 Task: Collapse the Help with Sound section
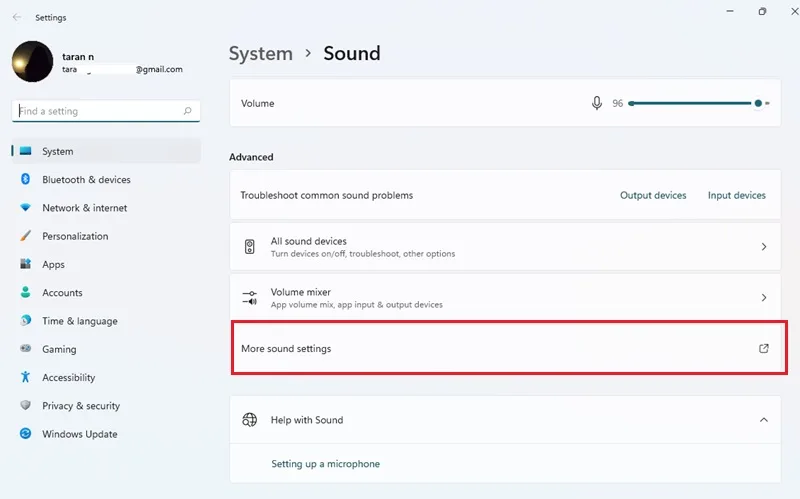[764, 420]
